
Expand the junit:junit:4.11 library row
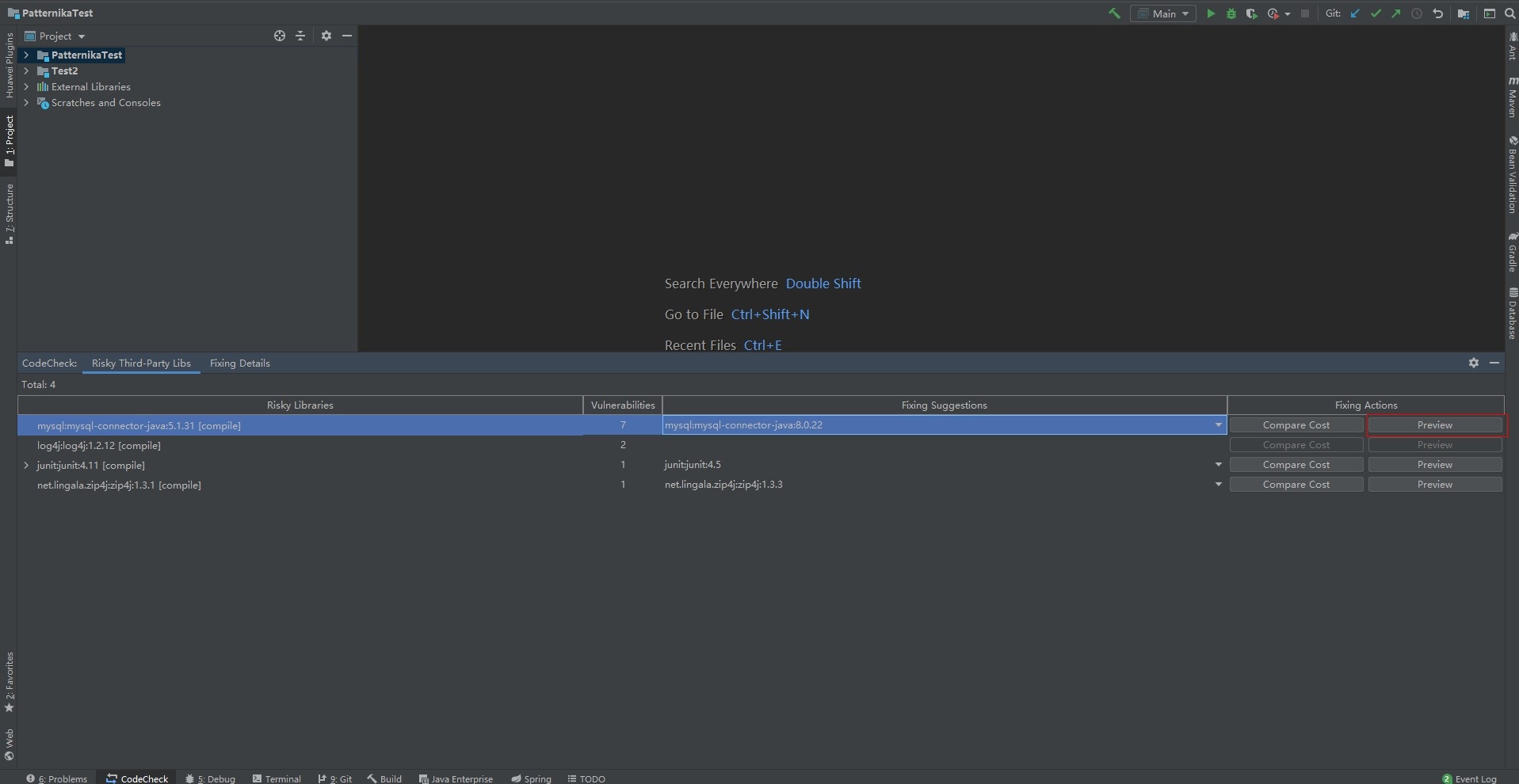coord(26,465)
